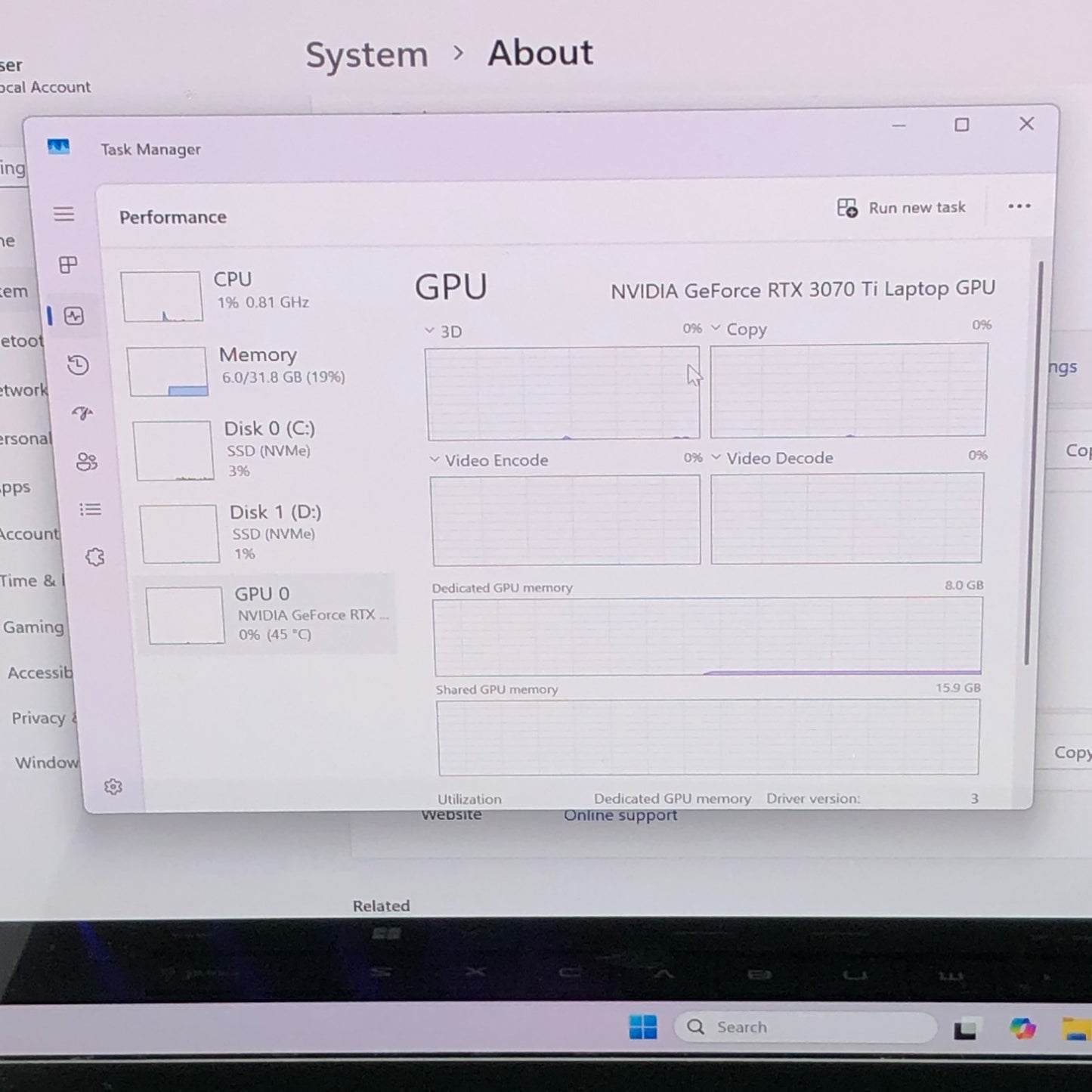Image resolution: width=1092 pixels, height=1092 pixels.
Task: Click the Shared GPU memory graph
Action: point(708,738)
